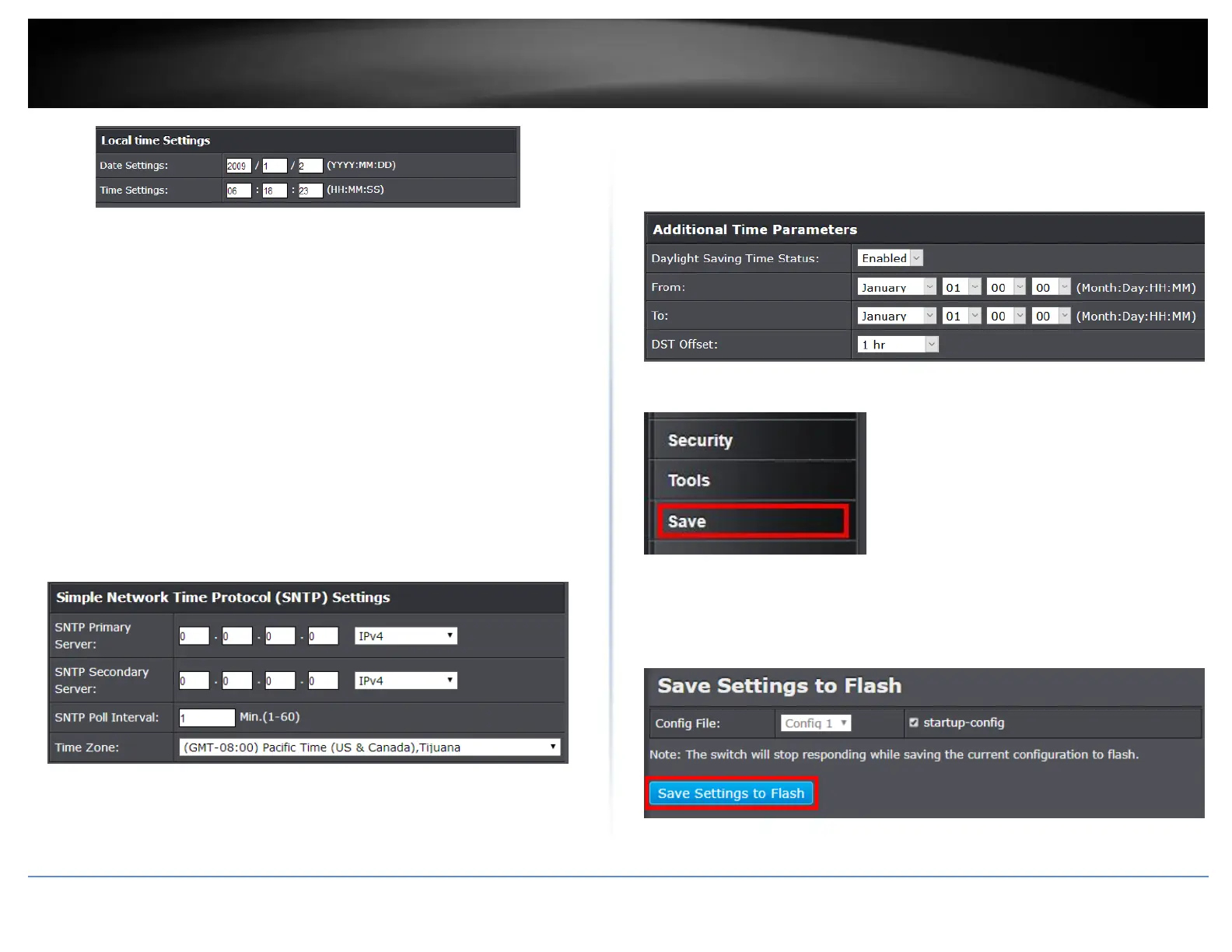Viewport: 1232px width, 952px height.
Task: Open SNTP Secondary Server IPv4 dropdown
Action: pyautogui.click(x=406, y=681)
